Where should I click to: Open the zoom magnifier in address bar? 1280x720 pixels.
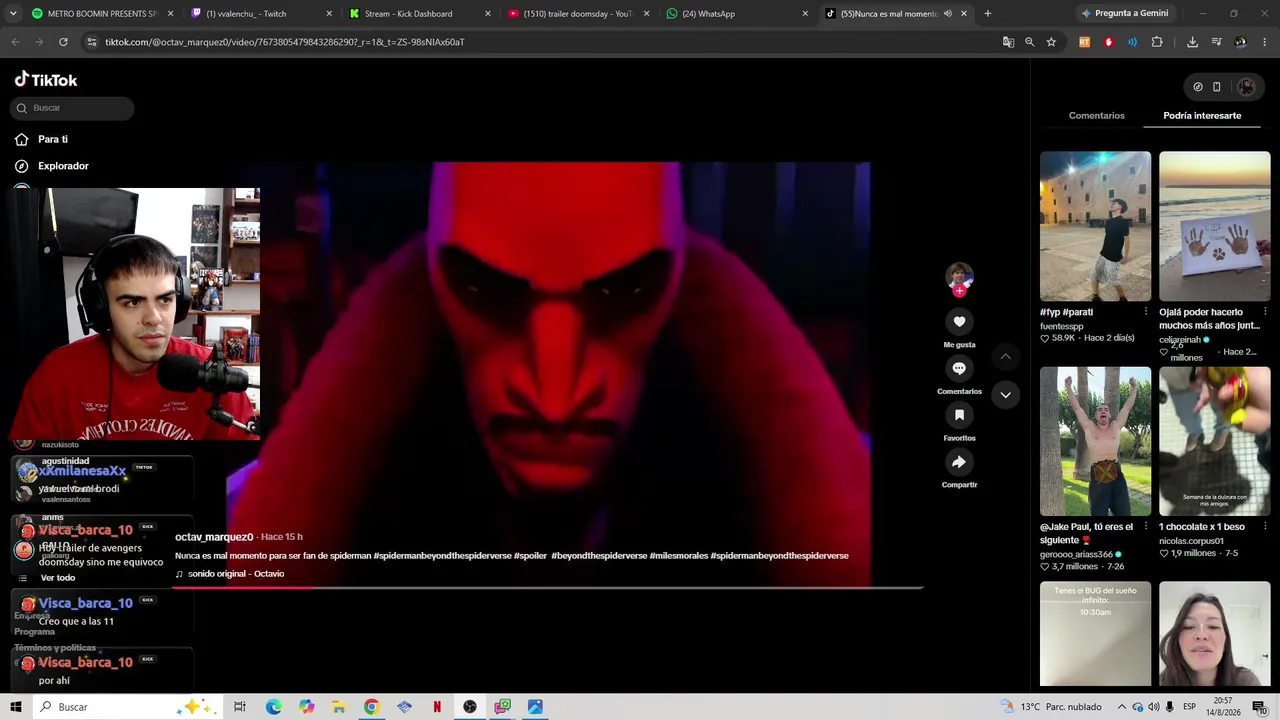(x=1030, y=42)
